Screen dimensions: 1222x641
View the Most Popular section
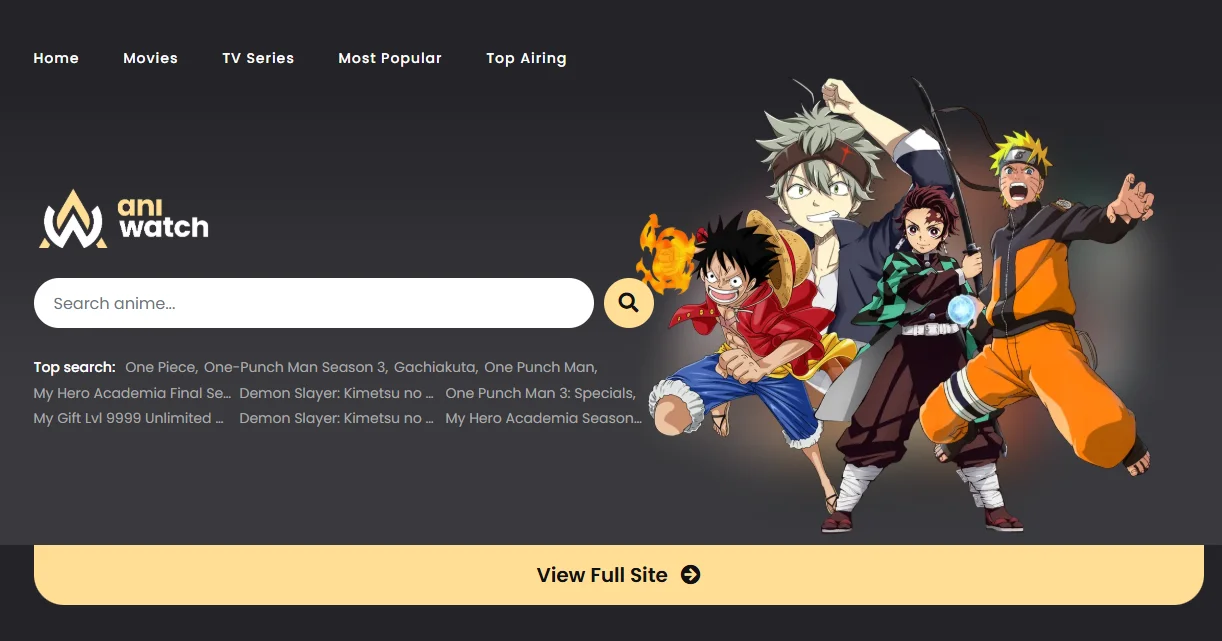(390, 58)
